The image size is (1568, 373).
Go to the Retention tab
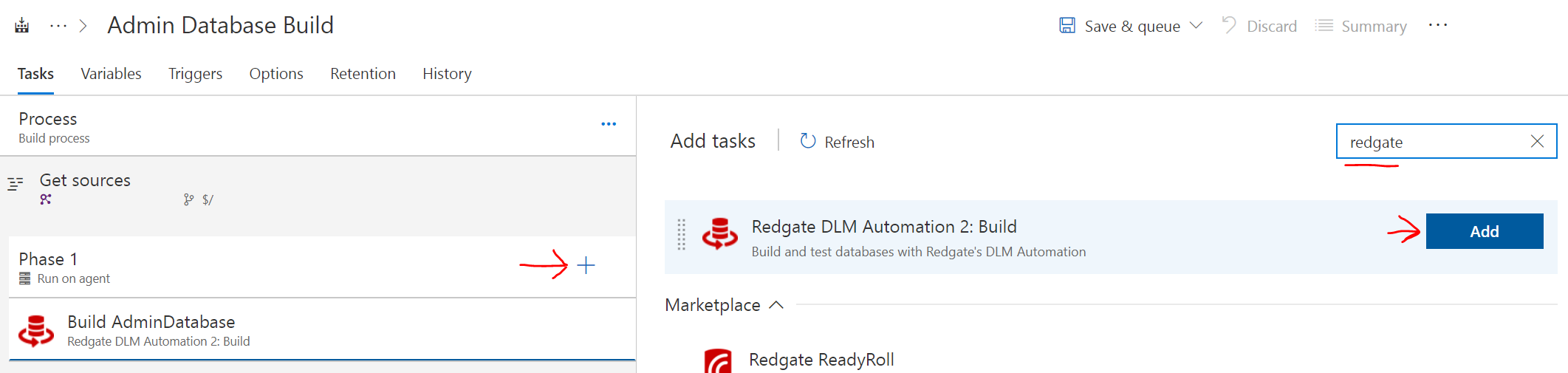click(363, 74)
